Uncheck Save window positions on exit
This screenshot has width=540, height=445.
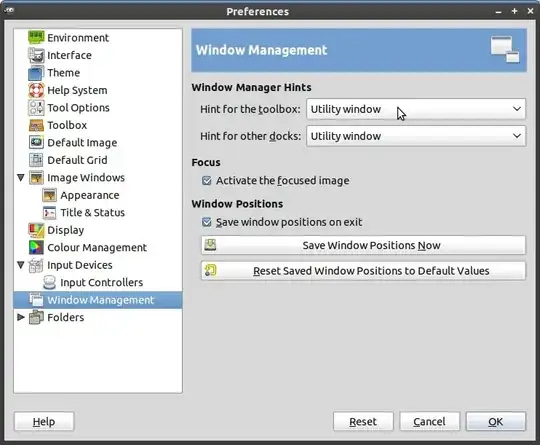click(x=207, y=222)
